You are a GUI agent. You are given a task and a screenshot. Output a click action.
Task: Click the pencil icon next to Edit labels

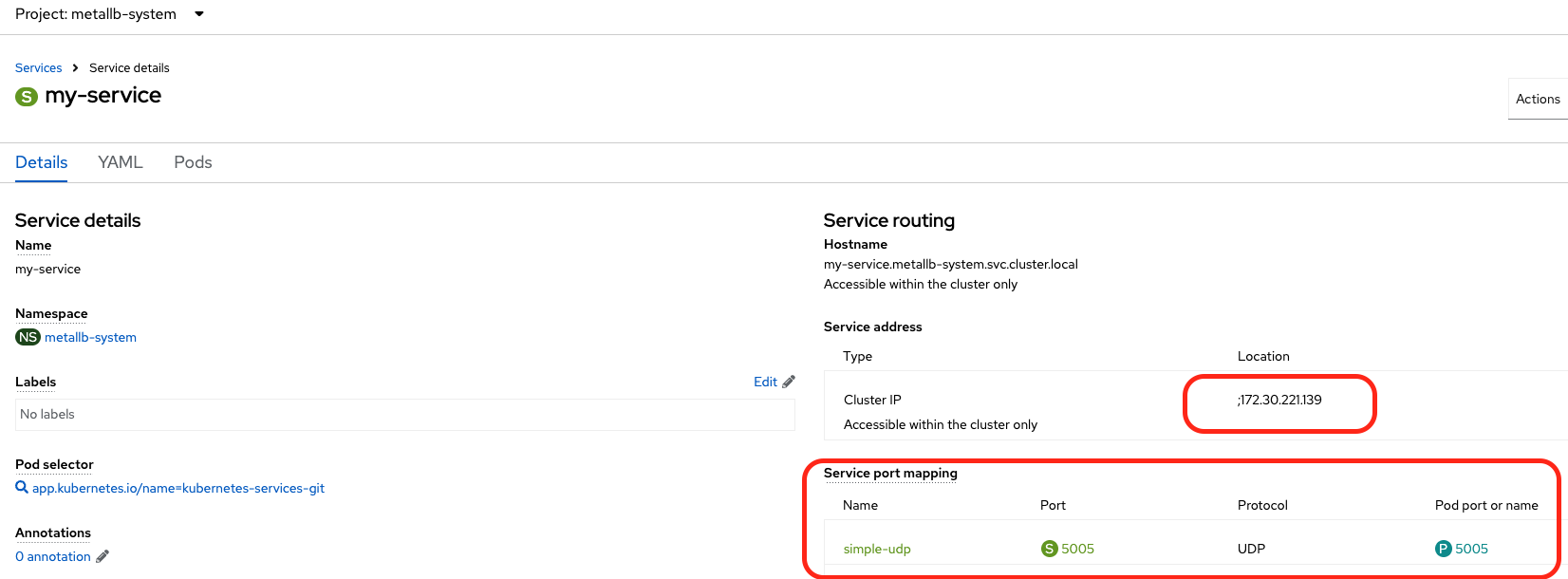pyautogui.click(x=789, y=382)
